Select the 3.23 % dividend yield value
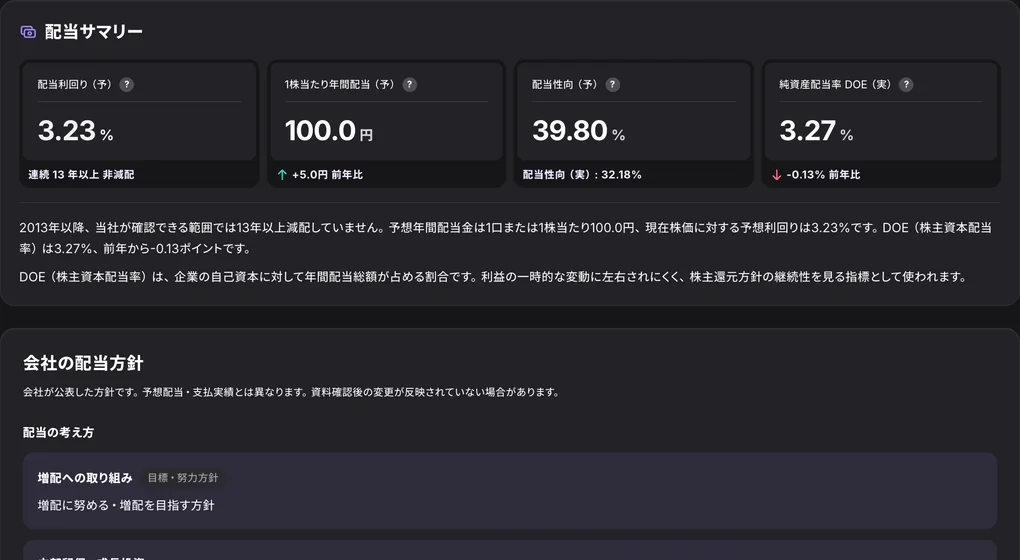The height and width of the screenshot is (560, 1020). coord(75,131)
